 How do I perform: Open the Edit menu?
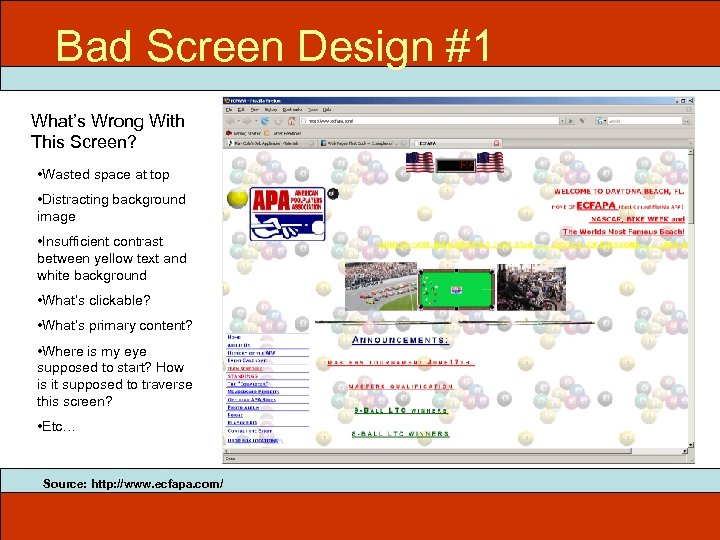pos(241,110)
